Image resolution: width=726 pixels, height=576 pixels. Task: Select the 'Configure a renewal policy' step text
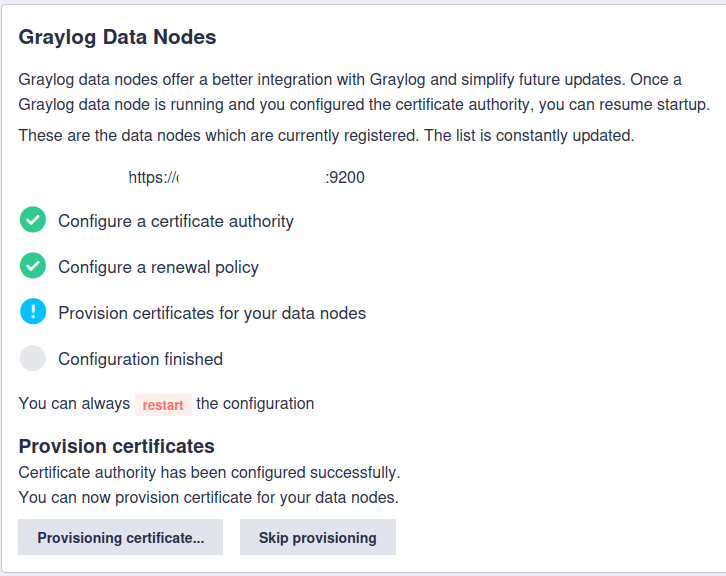(x=158, y=267)
